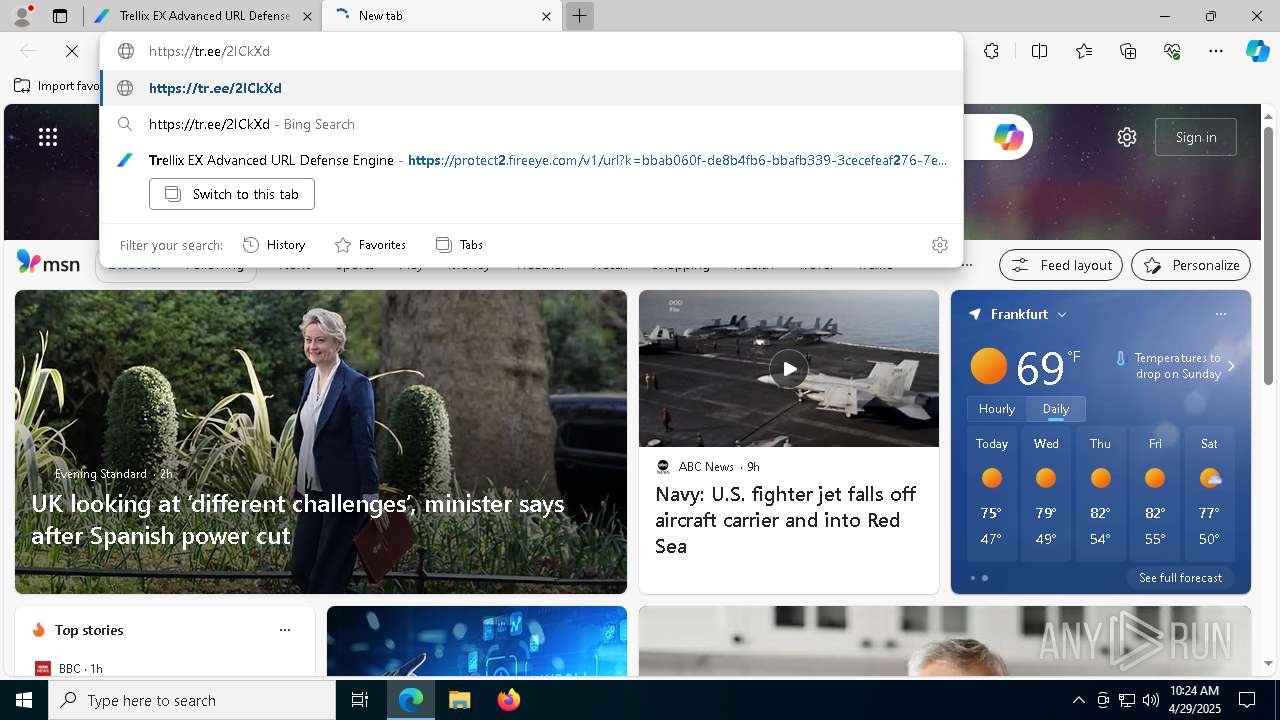Choose the Bing Search suggestion for tr.ee
The height and width of the screenshot is (720, 1280).
click(531, 124)
